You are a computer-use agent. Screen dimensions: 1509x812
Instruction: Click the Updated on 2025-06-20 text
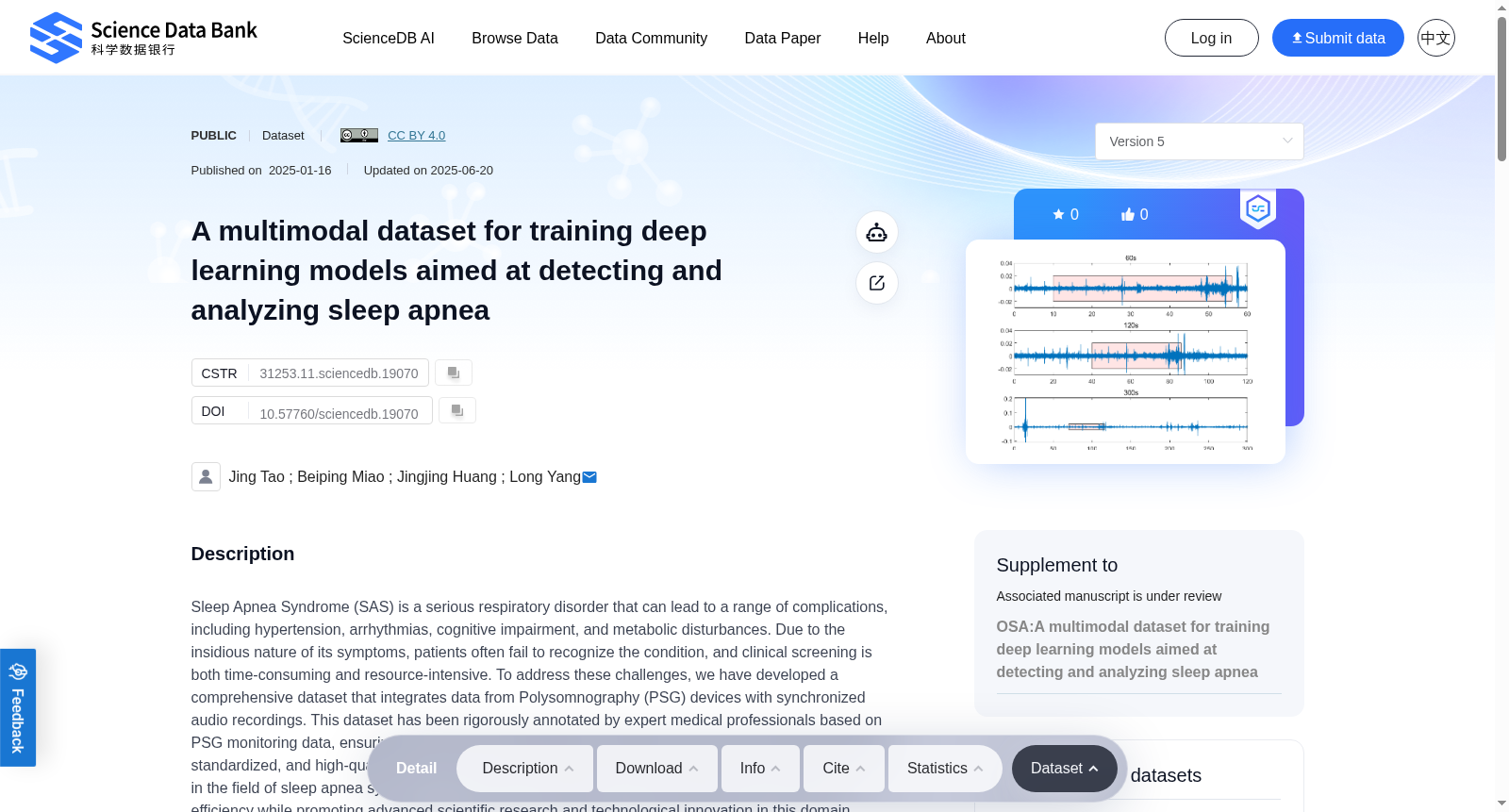click(428, 171)
